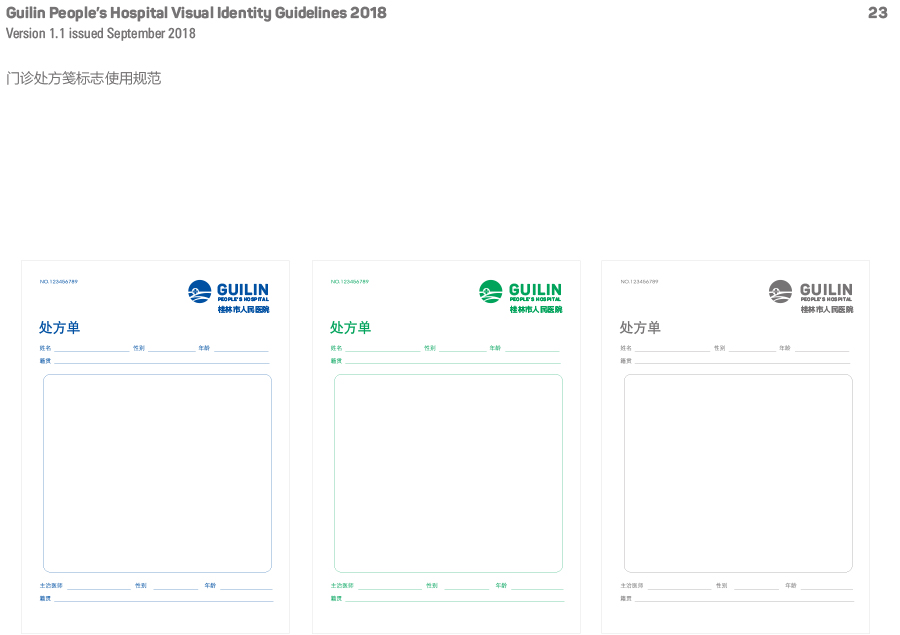Click the blue GUILIN wordmark text
Screen dimensions: 900x635
click(243, 290)
